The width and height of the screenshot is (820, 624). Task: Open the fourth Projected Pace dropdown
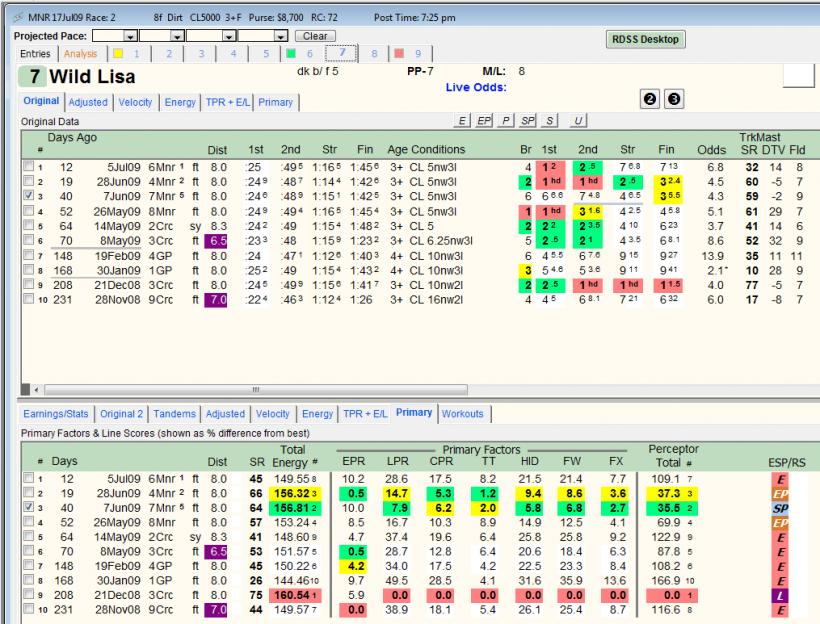tap(281, 36)
